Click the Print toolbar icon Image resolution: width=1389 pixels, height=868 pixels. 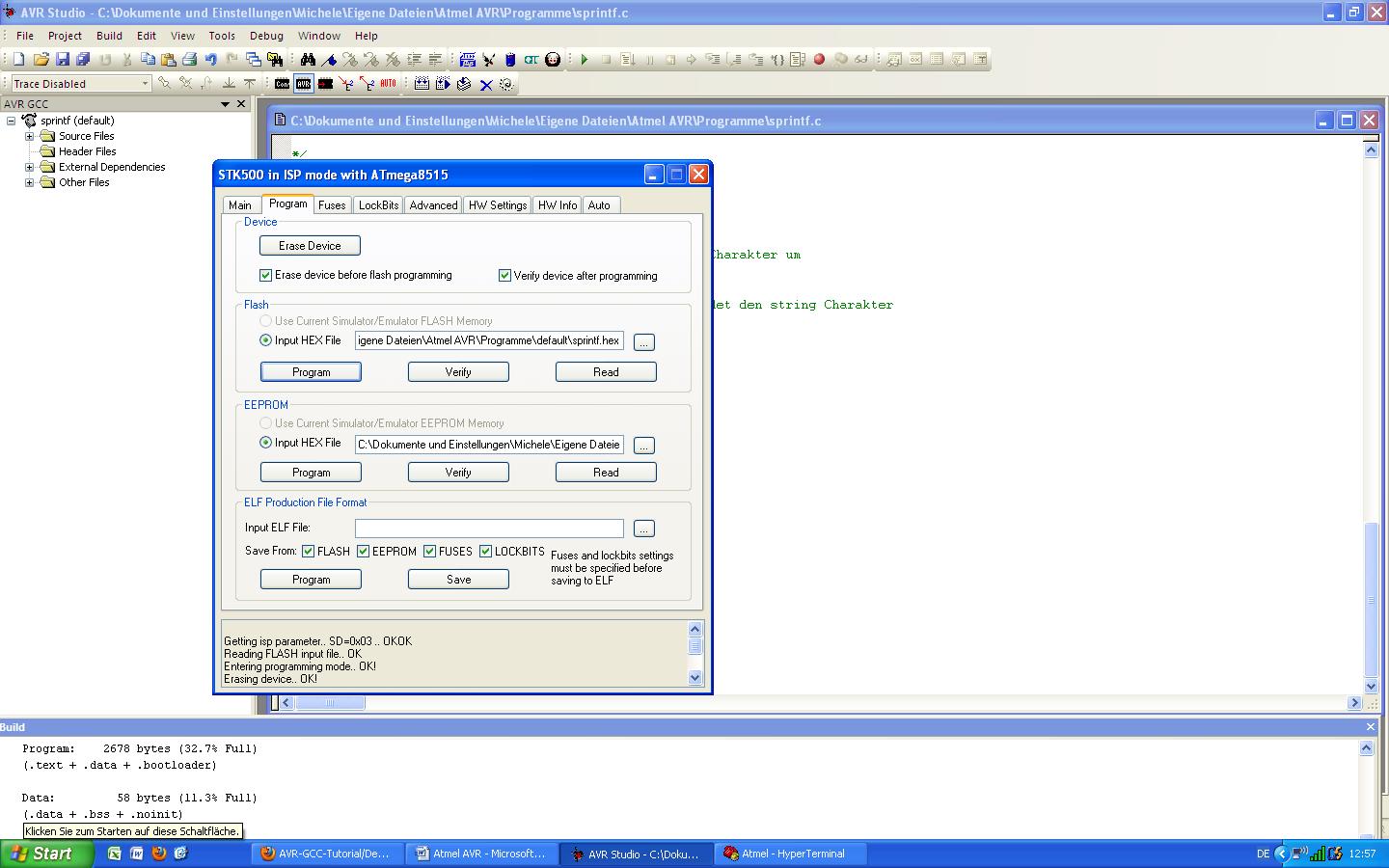pyautogui.click(x=189, y=59)
